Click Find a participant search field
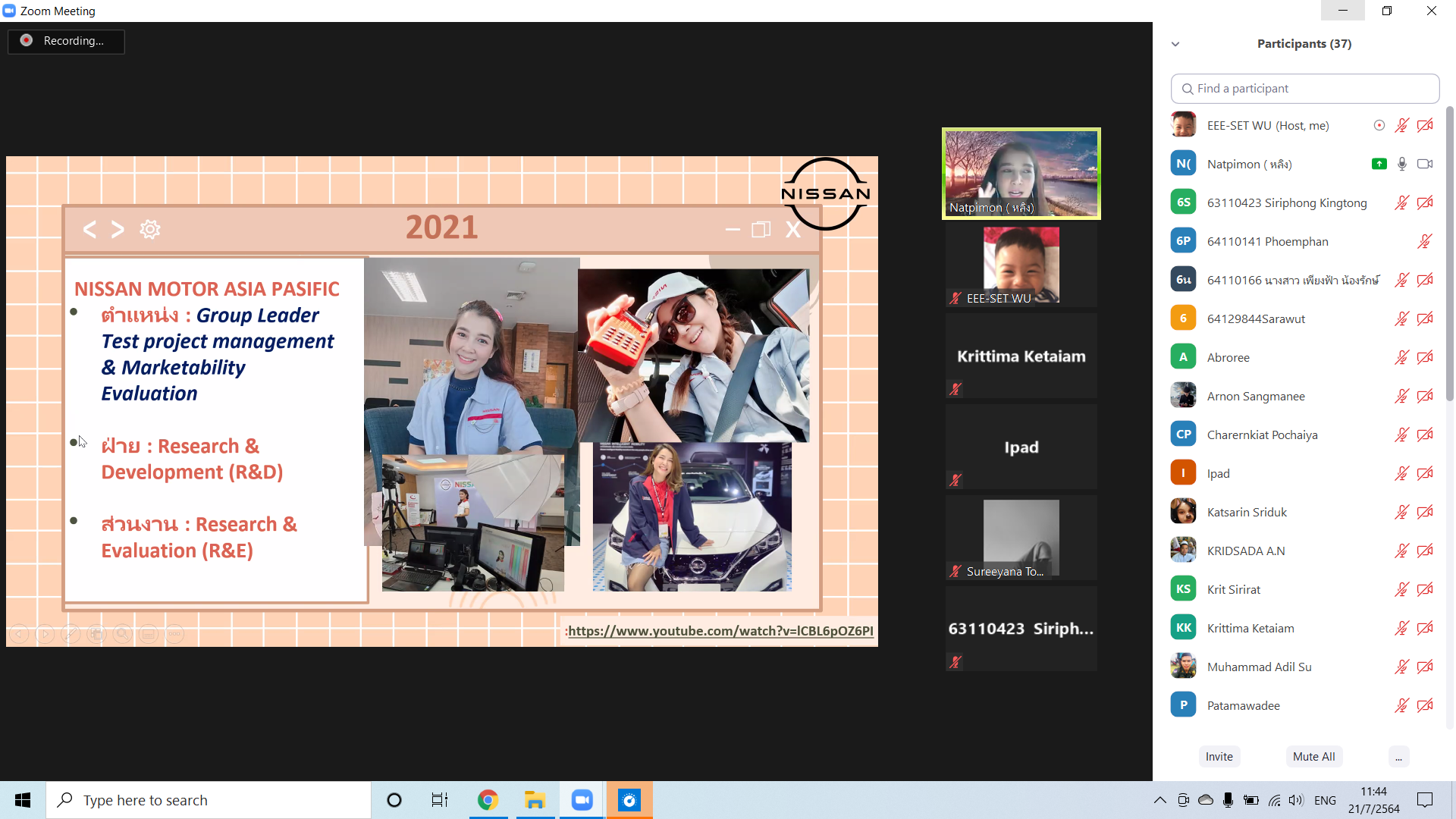 point(1304,89)
